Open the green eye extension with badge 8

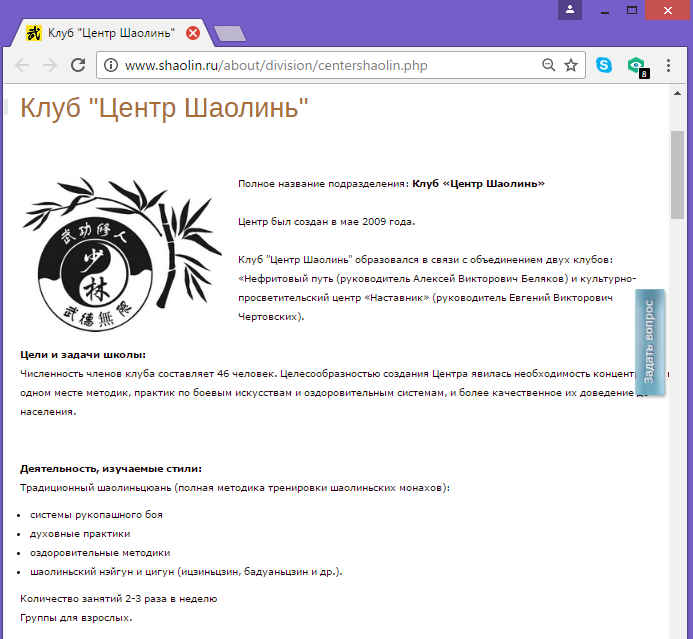638,67
